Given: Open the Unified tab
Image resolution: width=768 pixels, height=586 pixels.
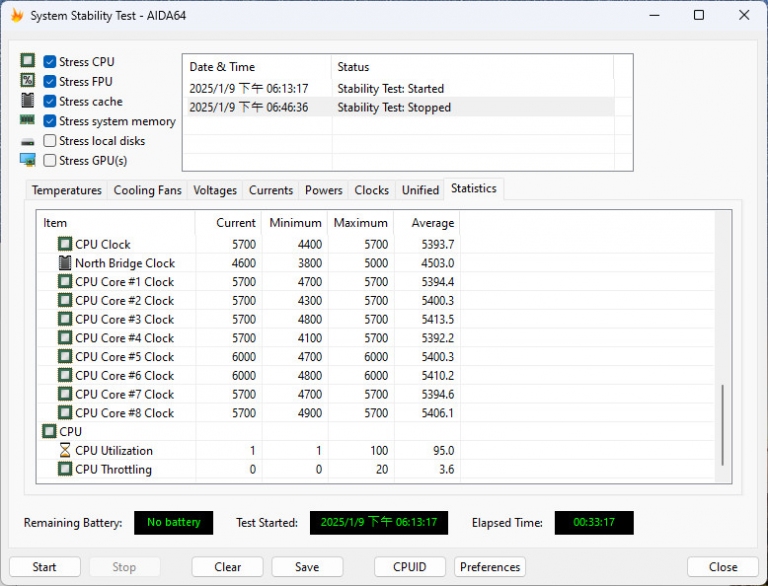Looking at the screenshot, I should (420, 190).
